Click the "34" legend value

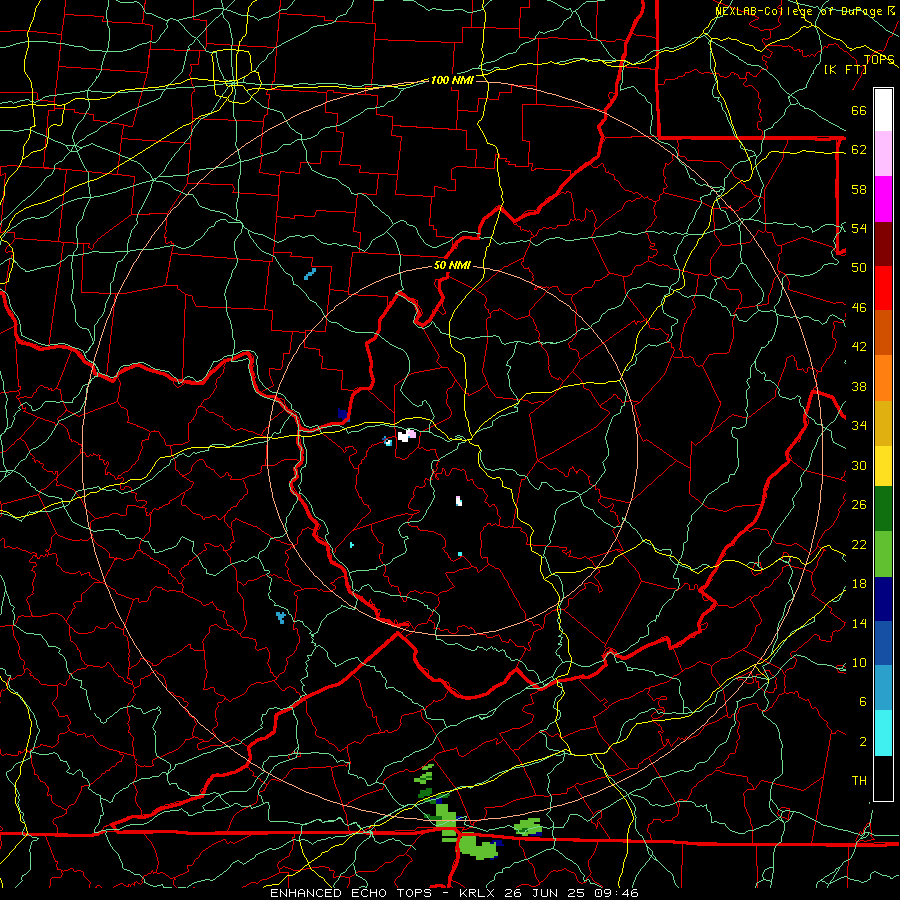859,426
